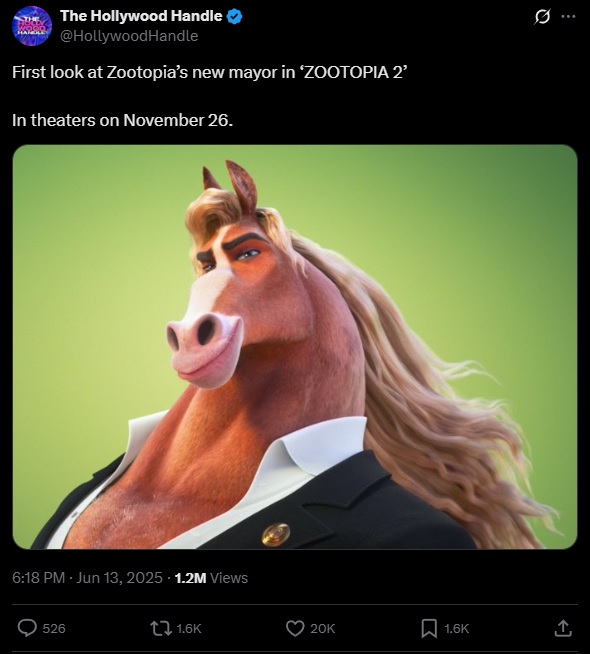
Task: Click the 6:18 PM timestamp link
Action: [x=38, y=578]
